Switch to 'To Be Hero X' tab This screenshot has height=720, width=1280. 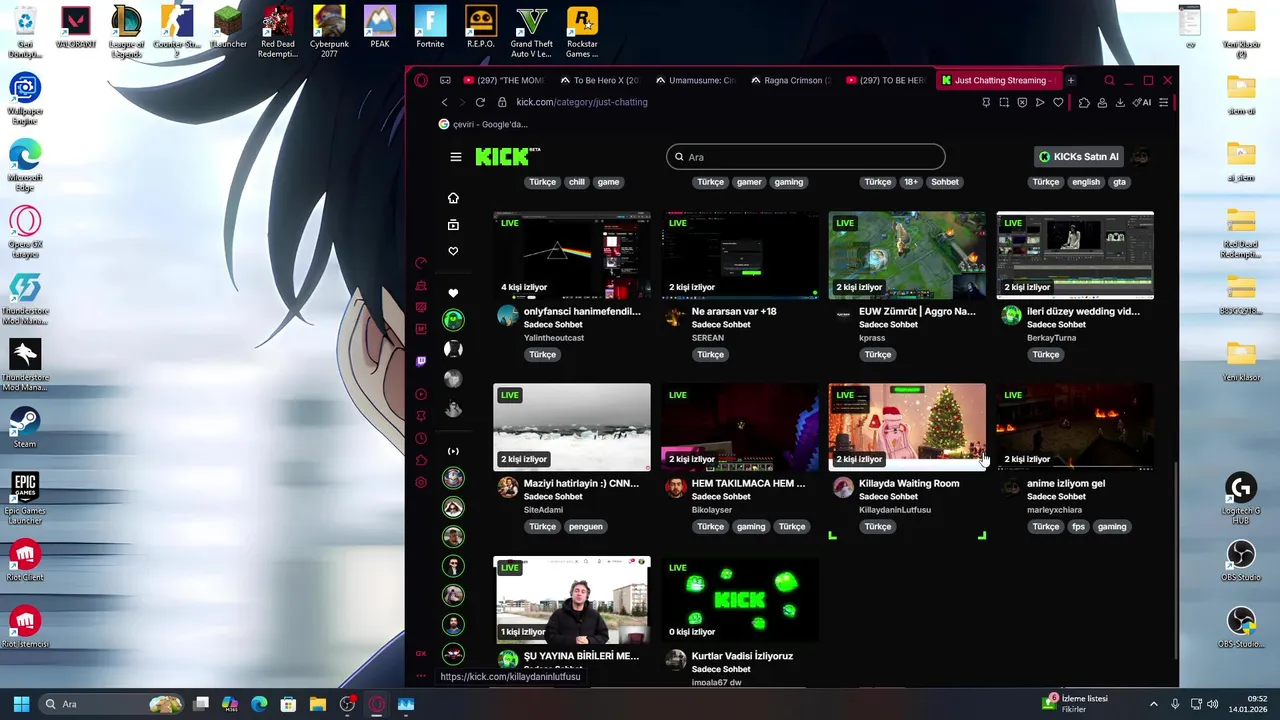(600, 80)
